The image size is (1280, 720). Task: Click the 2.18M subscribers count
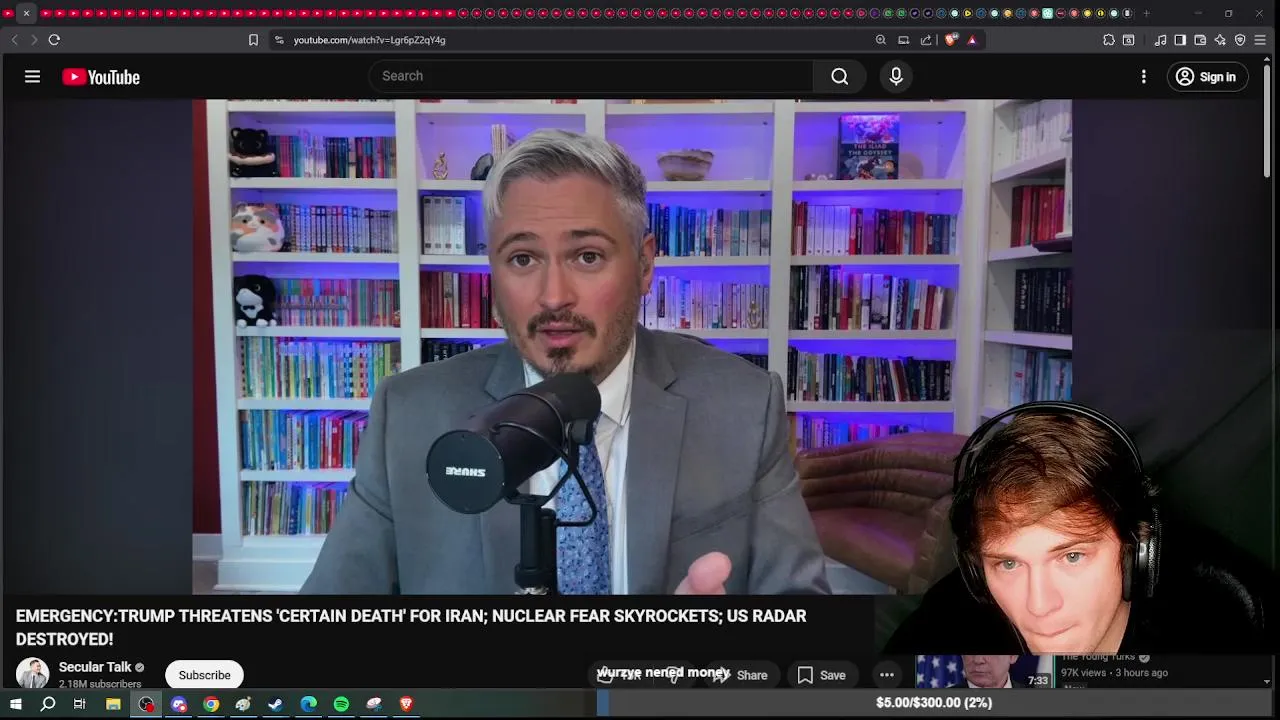click(x=100, y=684)
